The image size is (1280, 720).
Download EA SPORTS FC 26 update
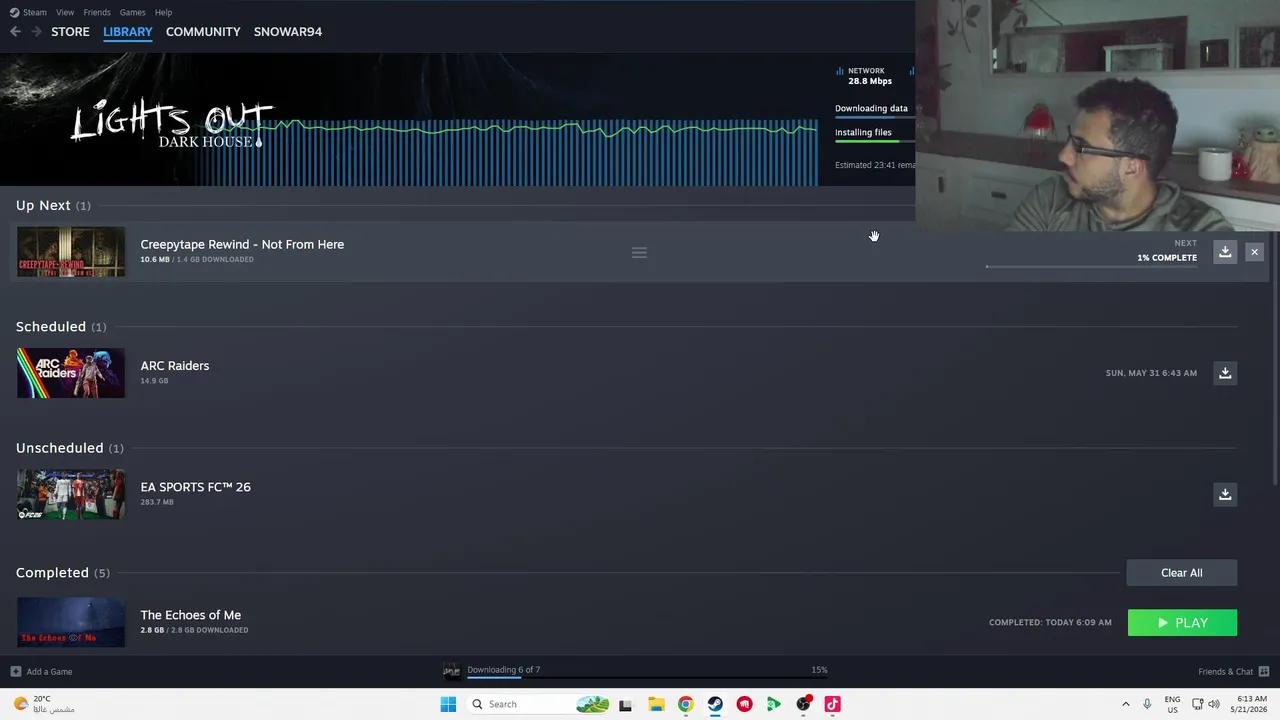tap(1225, 494)
